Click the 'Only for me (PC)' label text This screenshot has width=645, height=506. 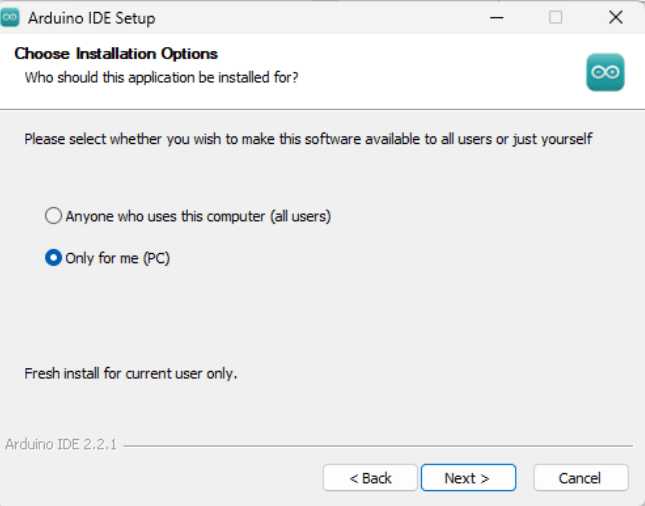117,258
